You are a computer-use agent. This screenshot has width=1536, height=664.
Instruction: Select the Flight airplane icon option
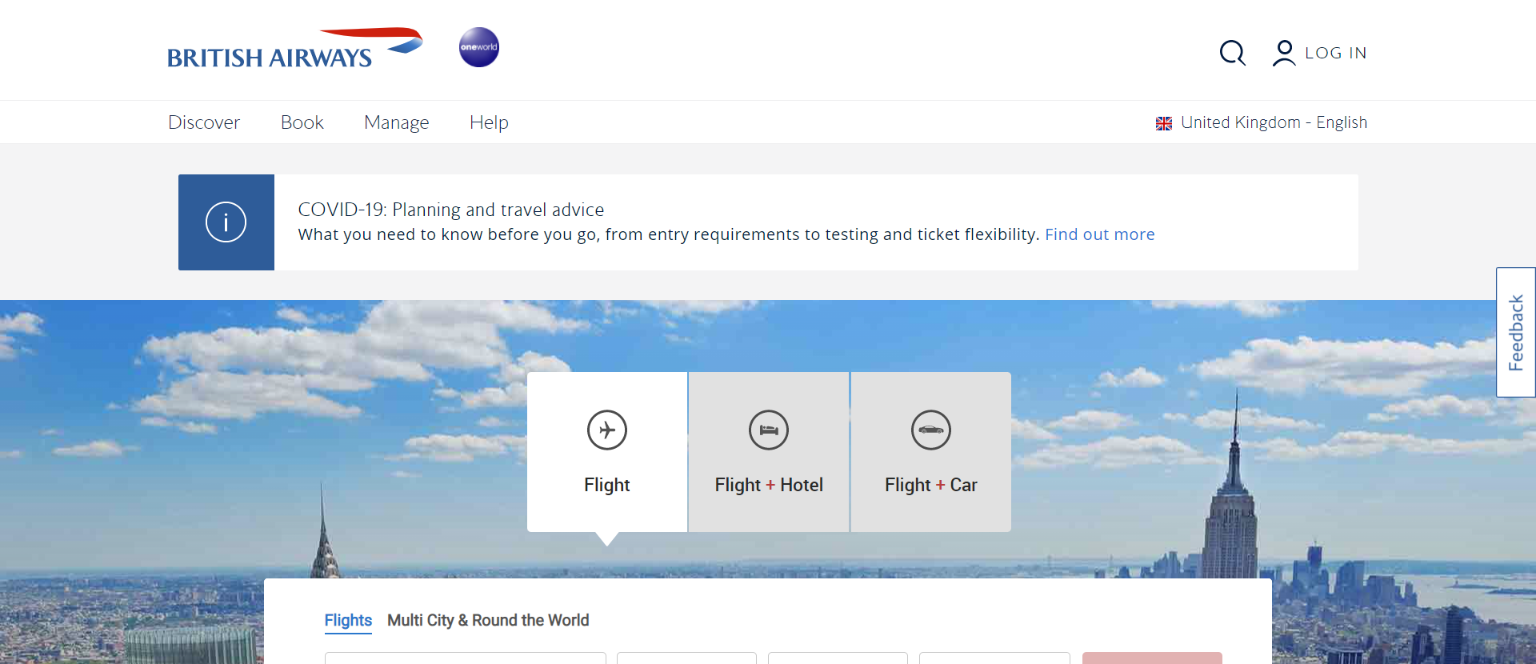tap(607, 431)
